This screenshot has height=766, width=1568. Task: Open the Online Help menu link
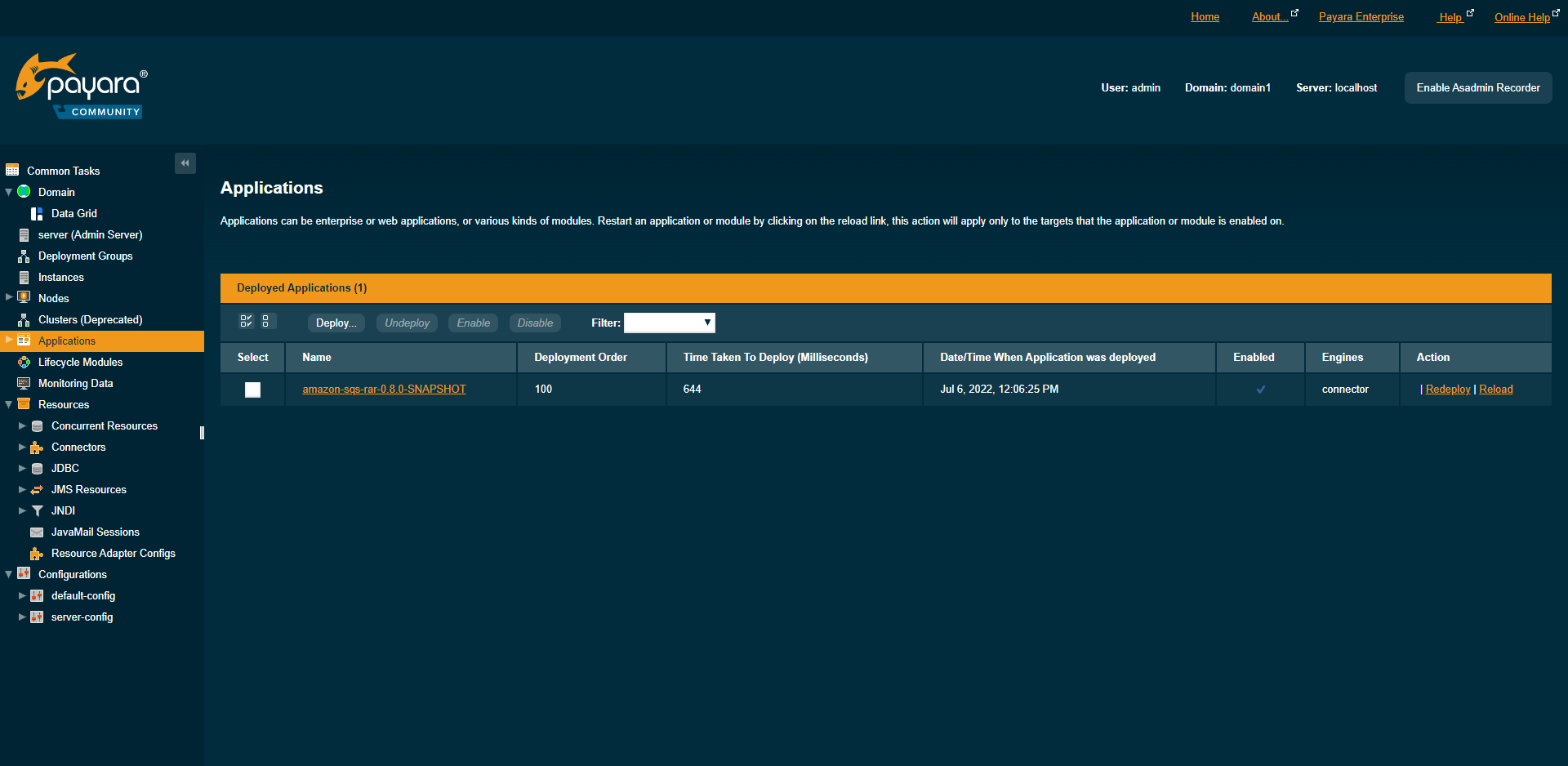(1521, 17)
